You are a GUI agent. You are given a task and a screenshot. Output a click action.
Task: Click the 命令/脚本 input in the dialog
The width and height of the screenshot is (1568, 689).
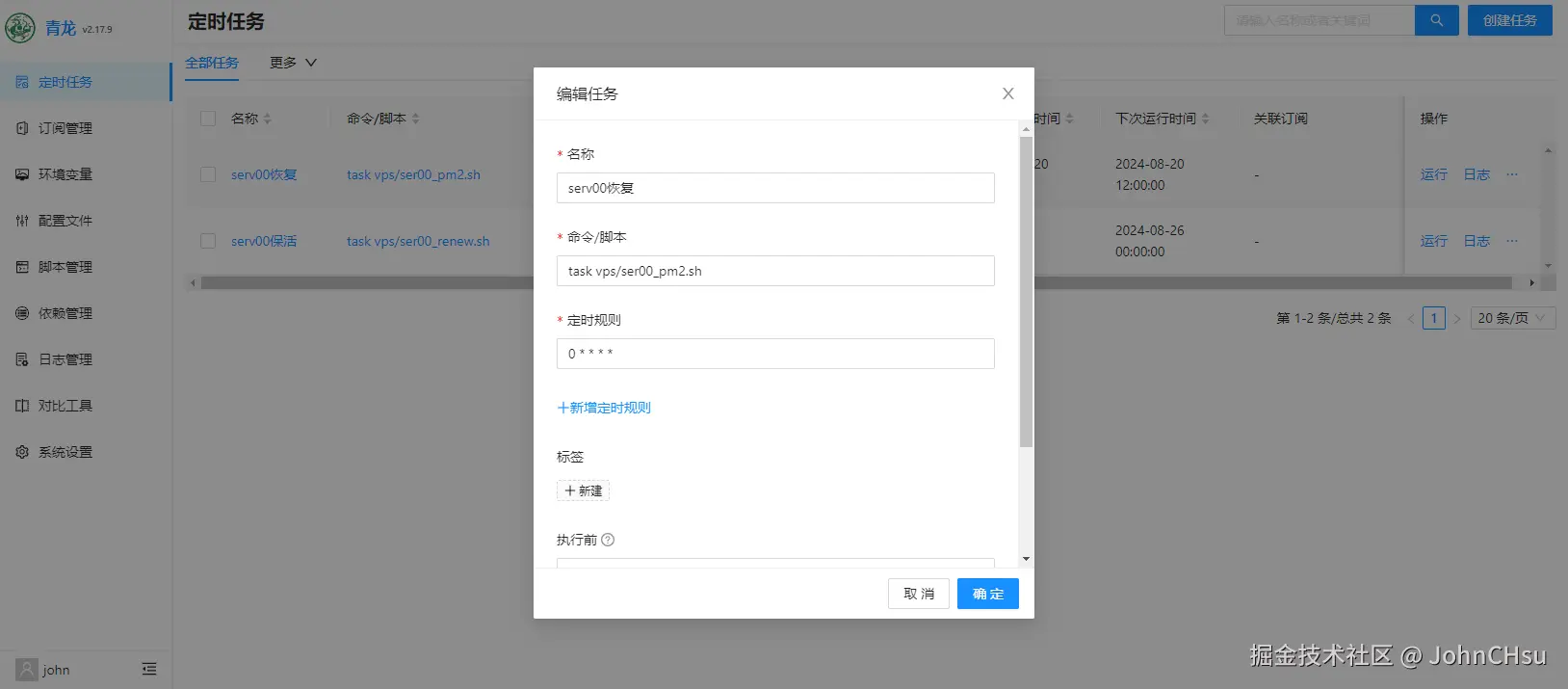[x=775, y=271]
